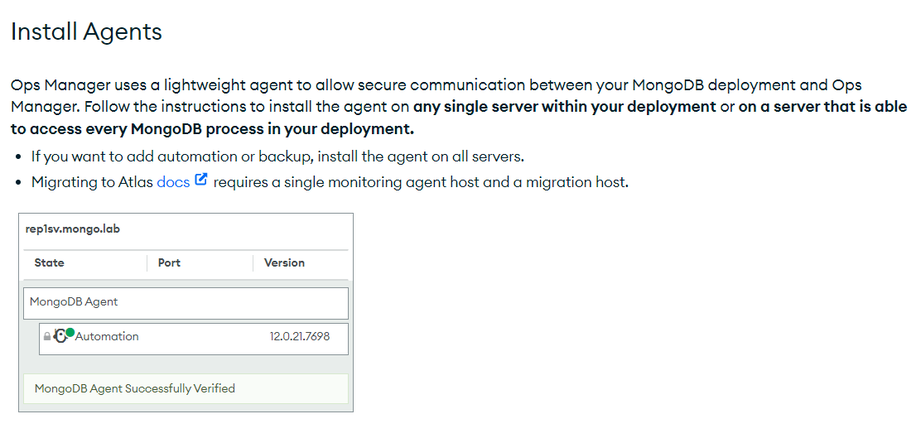
Task: Click the Port column header
Action: coord(169,262)
